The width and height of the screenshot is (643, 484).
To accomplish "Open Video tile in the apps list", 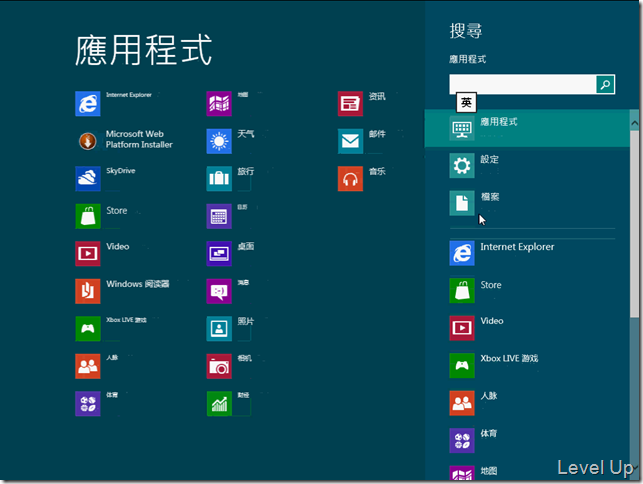I will (x=88, y=253).
